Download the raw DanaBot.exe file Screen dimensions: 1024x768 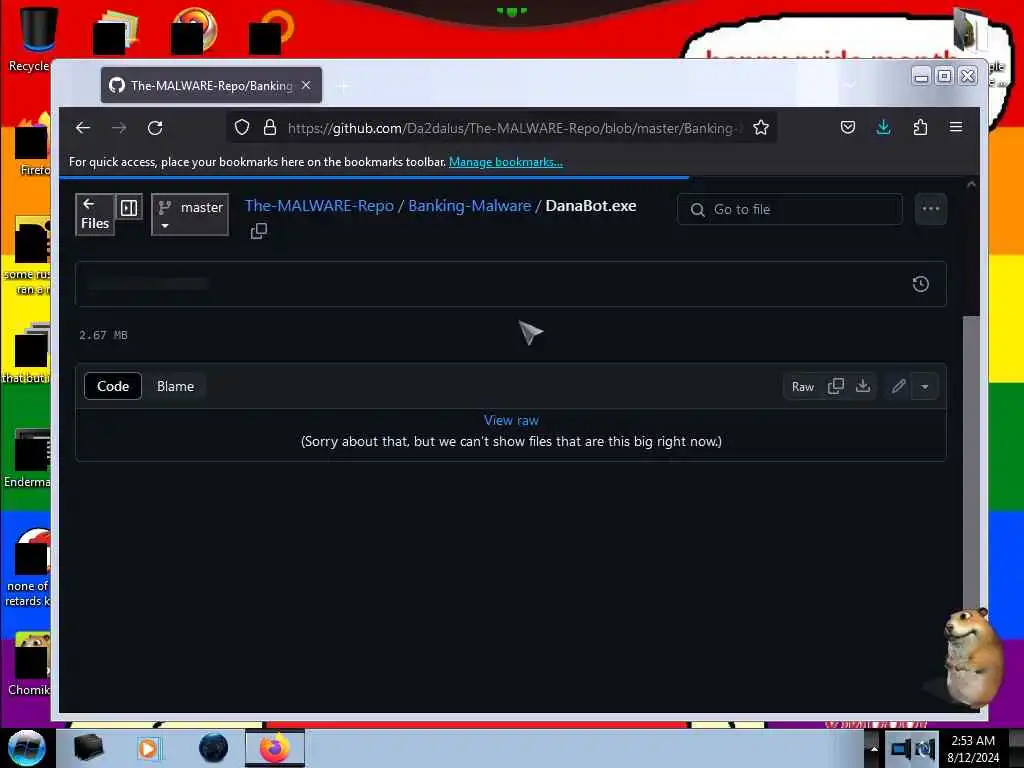point(863,386)
